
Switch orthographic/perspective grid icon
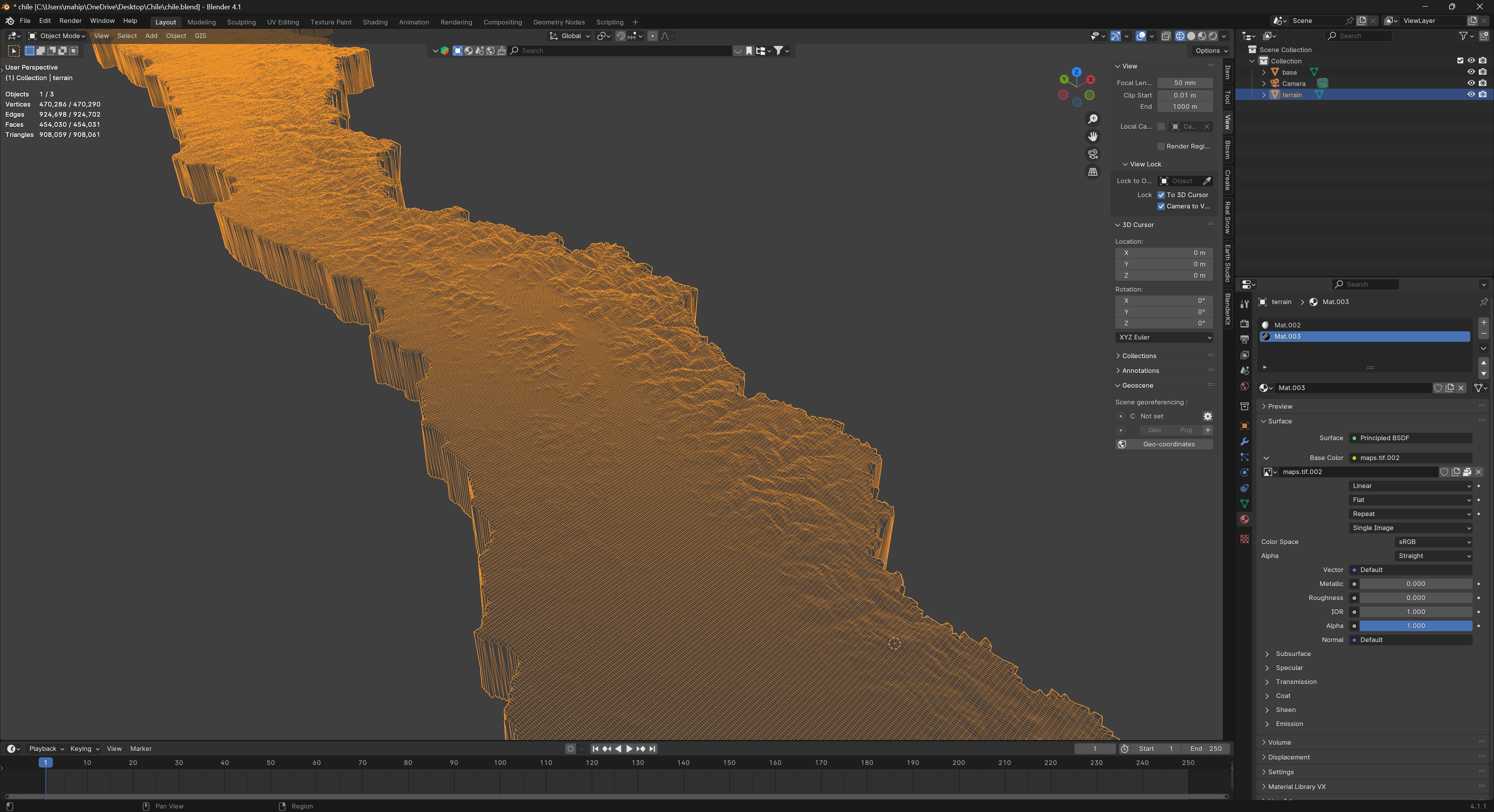click(1092, 172)
